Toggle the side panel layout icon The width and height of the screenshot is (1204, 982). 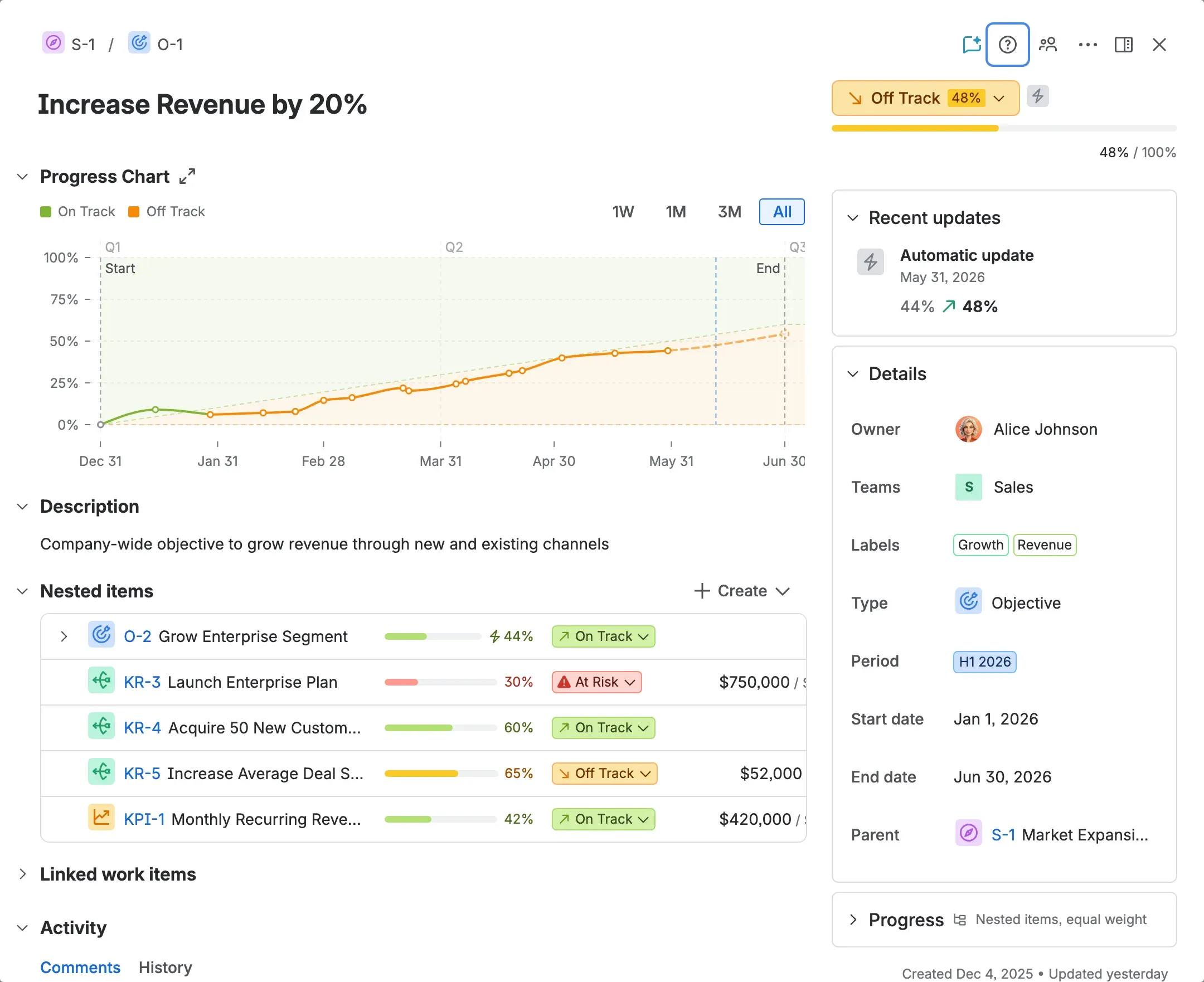pos(1123,44)
